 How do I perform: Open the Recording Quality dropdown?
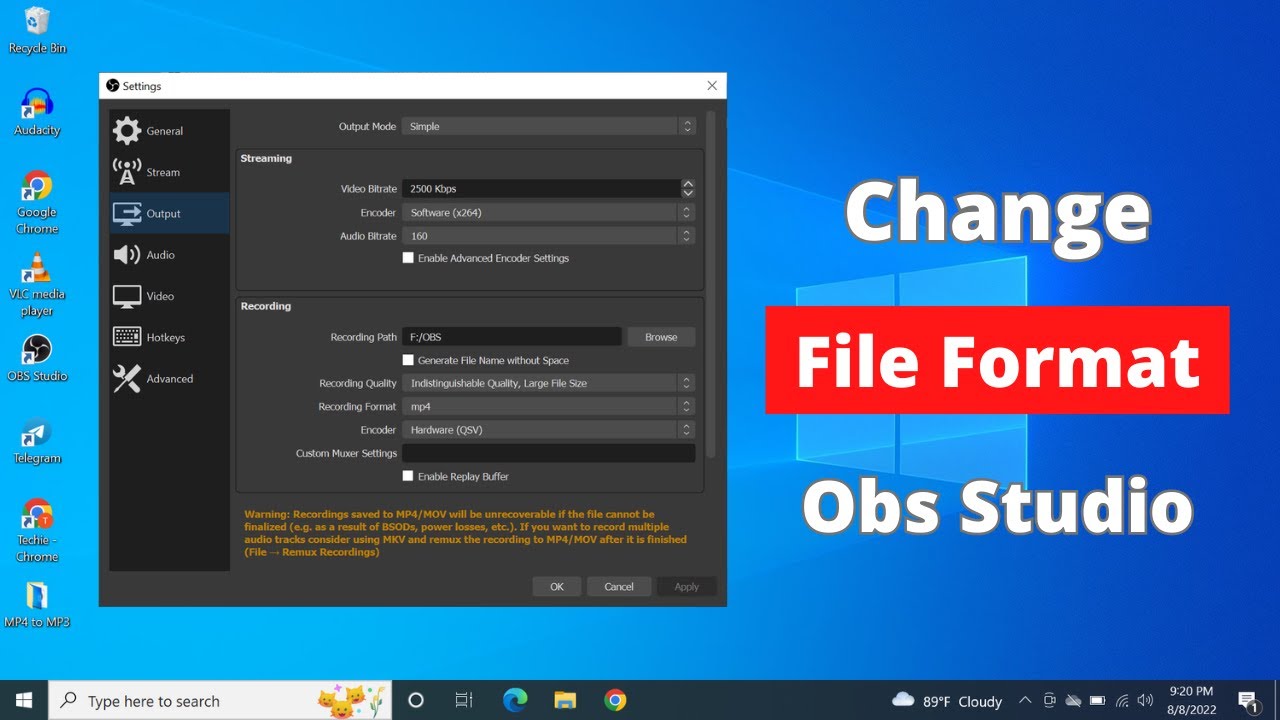pos(548,383)
